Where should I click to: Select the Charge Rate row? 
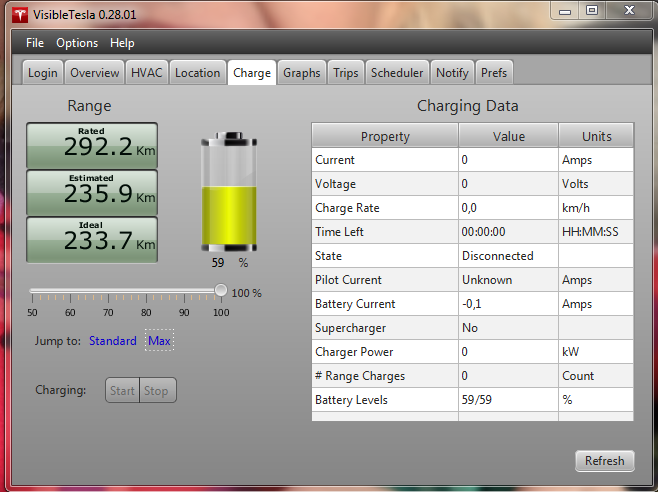[473, 207]
